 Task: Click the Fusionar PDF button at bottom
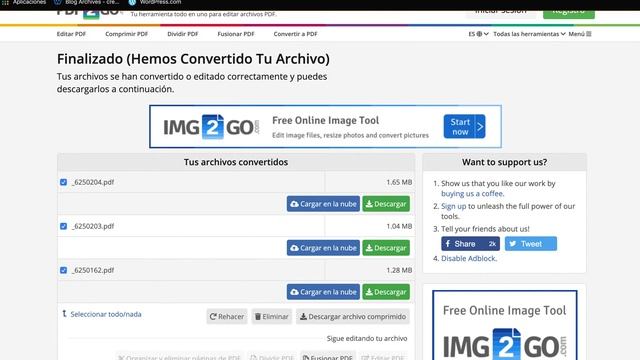tap(328, 356)
